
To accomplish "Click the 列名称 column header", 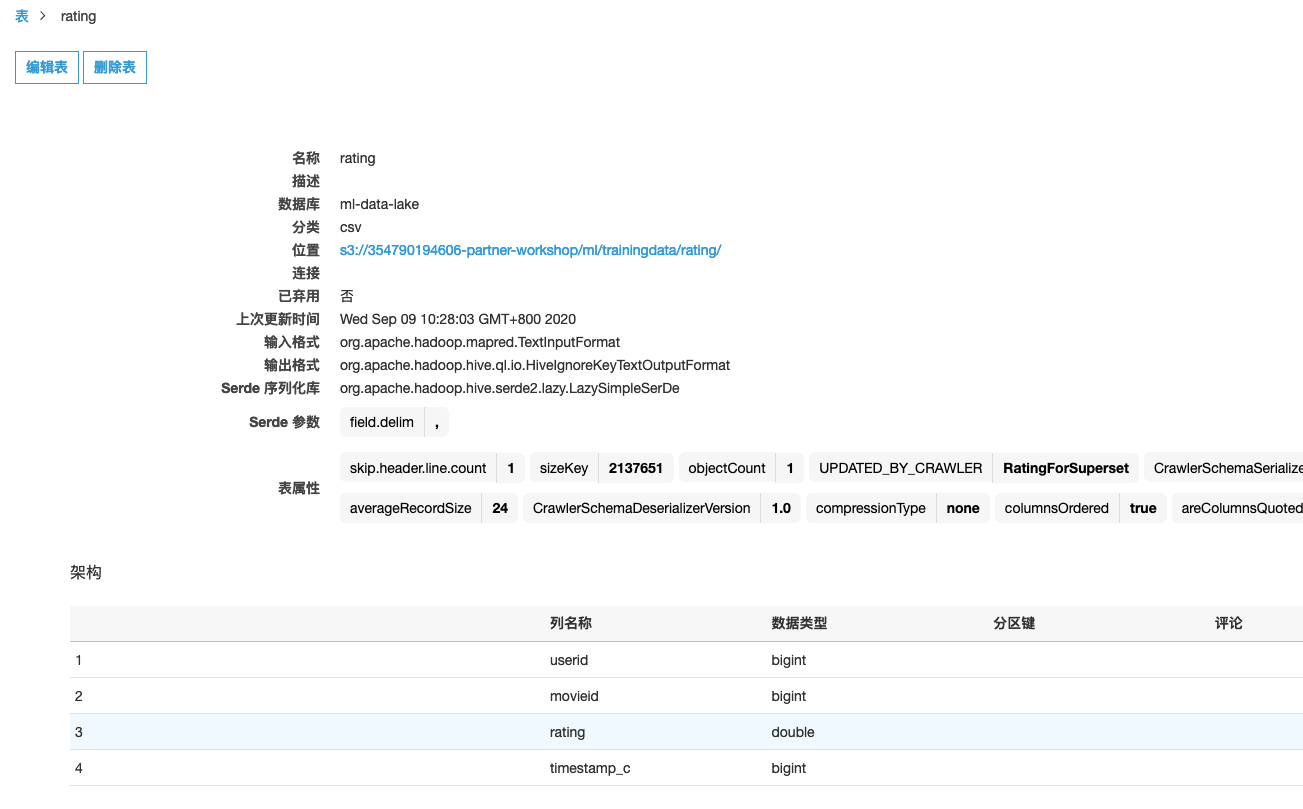I will pyautogui.click(x=571, y=623).
